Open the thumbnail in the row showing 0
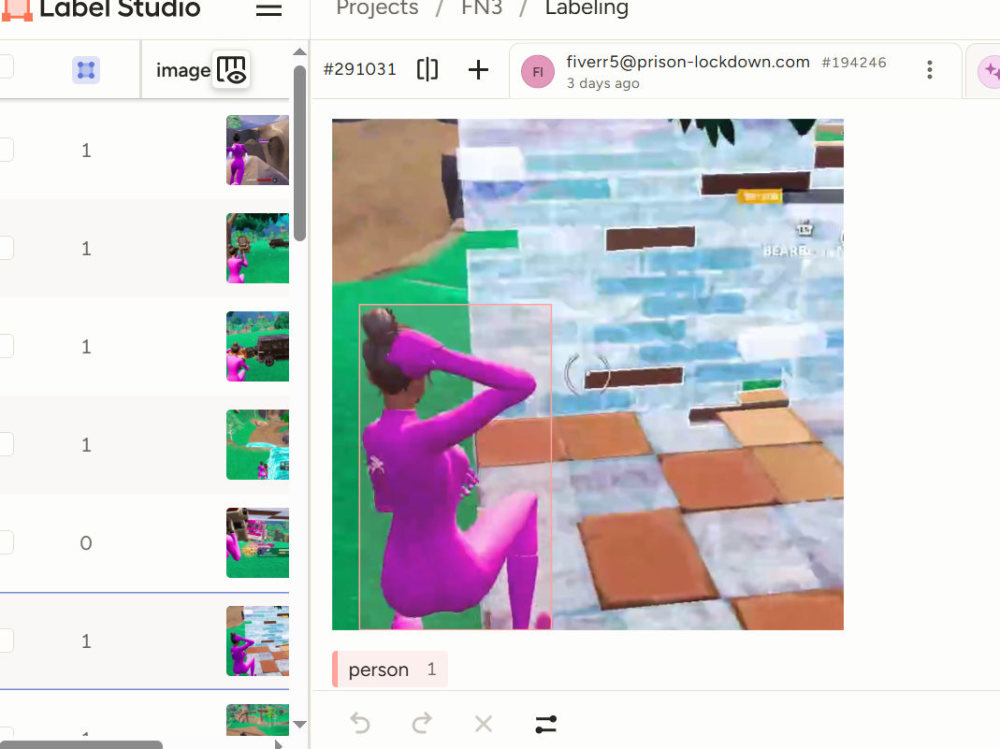The image size is (1000, 749). (x=258, y=543)
